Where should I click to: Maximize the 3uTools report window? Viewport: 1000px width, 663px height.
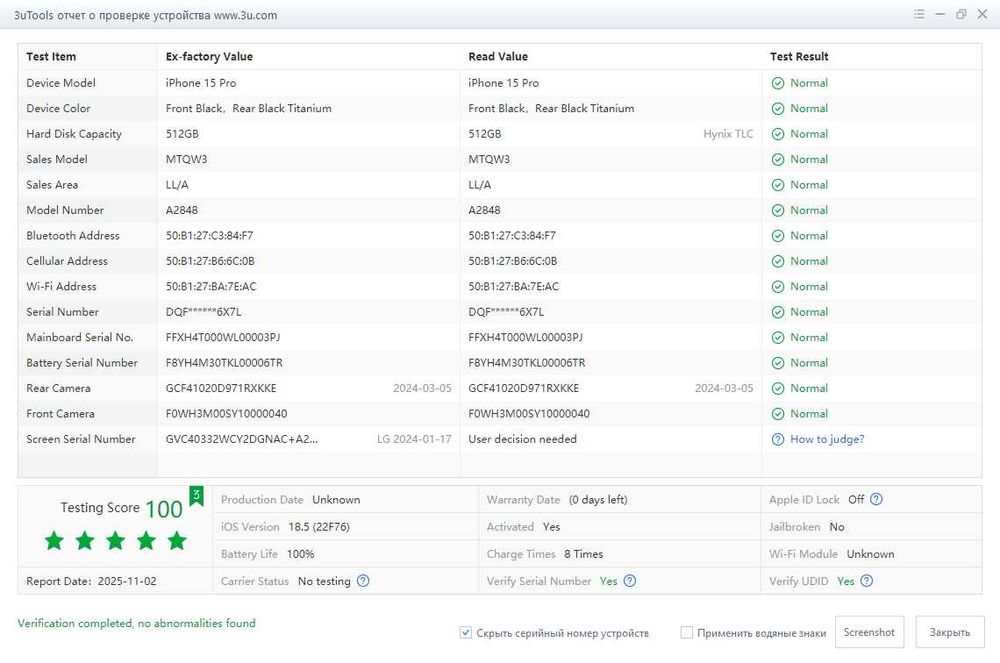click(961, 15)
